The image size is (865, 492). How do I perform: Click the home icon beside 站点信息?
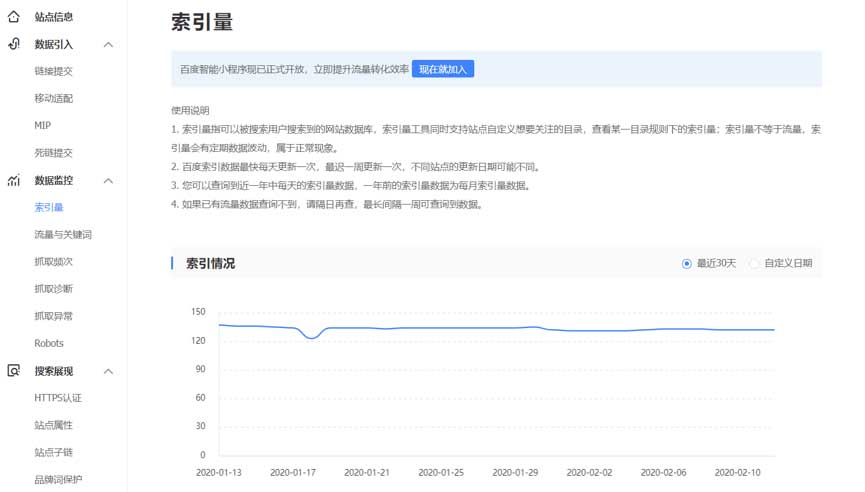click(x=13, y=17)
